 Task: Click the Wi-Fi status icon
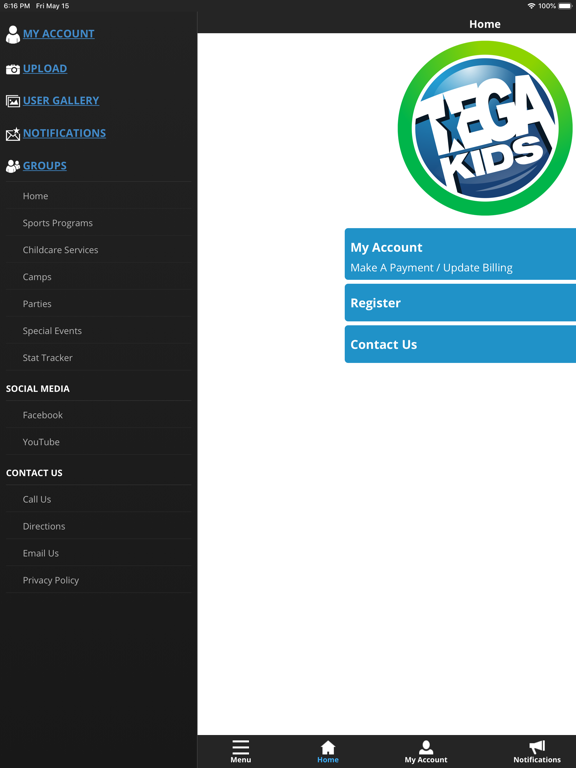click(x=531, y=6)
